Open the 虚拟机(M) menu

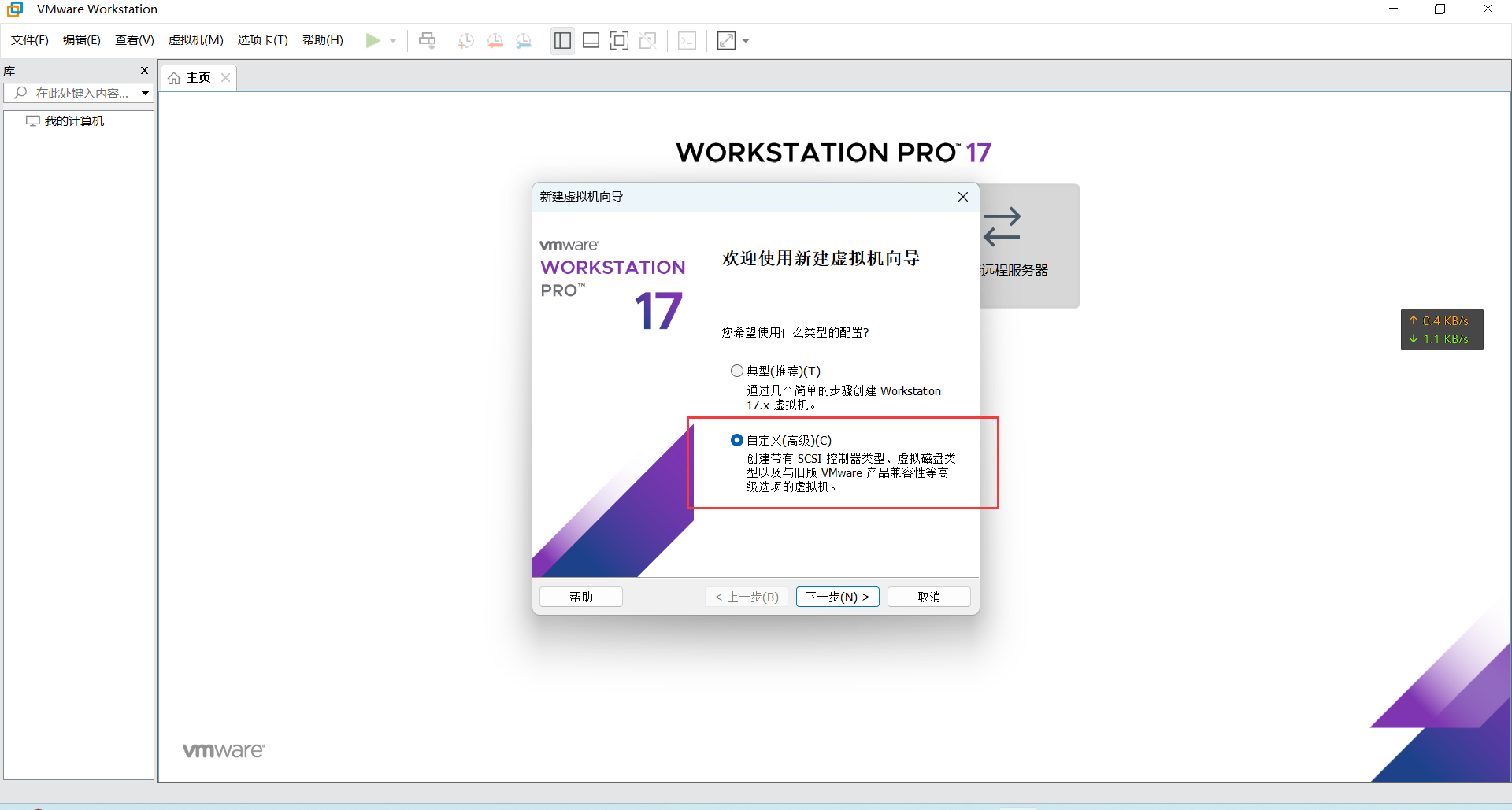(x=196, y=40)
